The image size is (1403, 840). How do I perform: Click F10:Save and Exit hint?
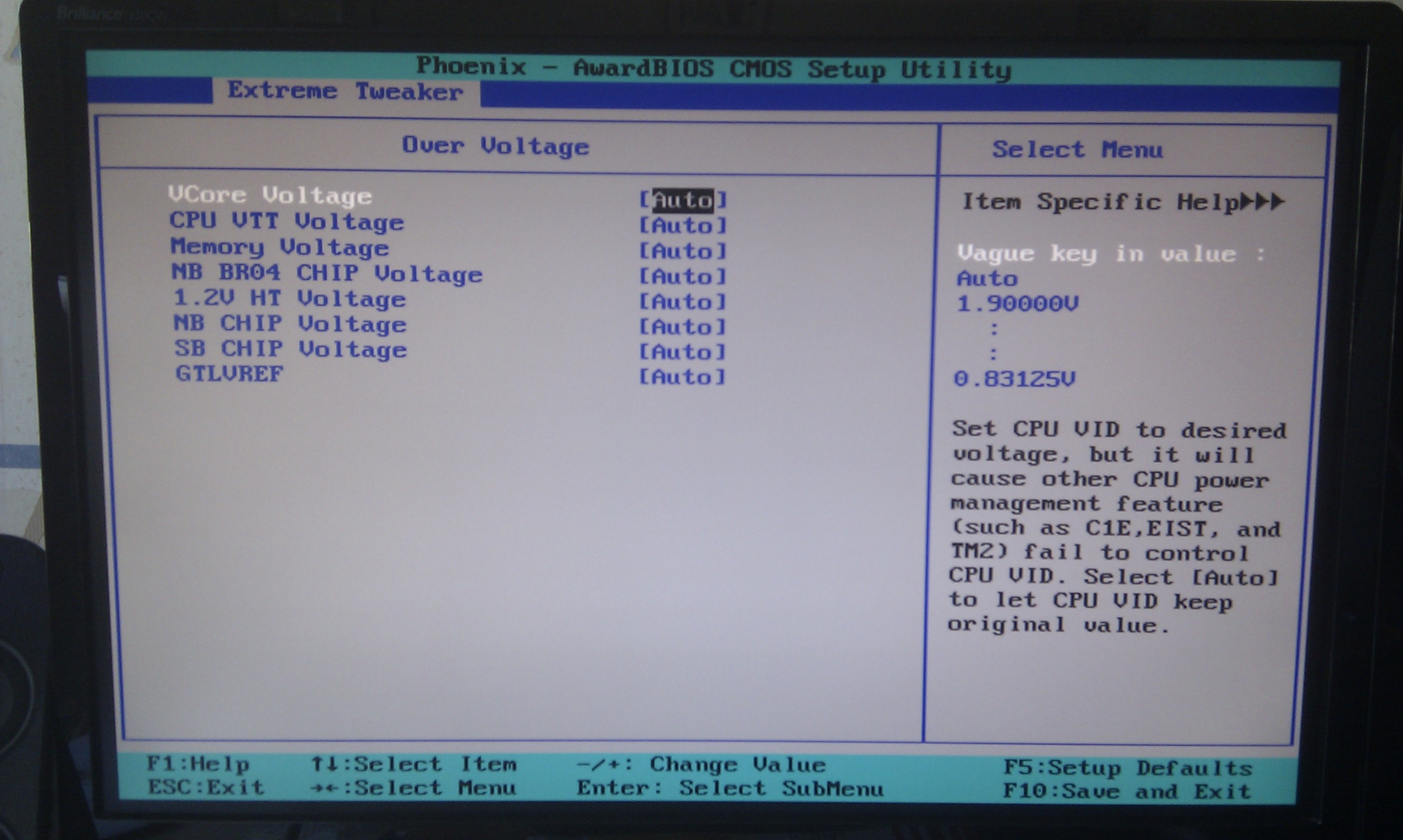click(x=1126, y=791)
